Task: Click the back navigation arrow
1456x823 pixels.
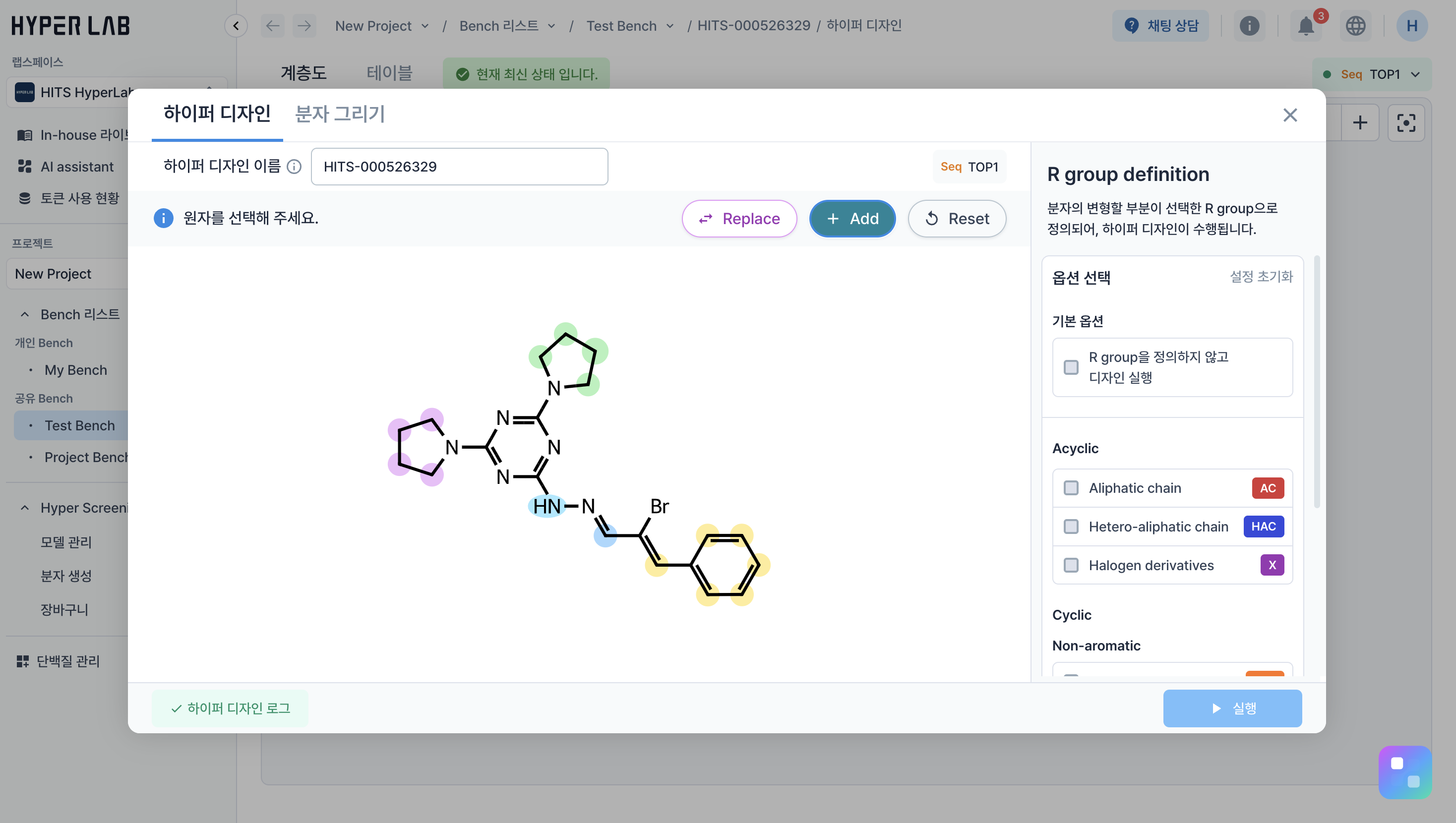Action: [272, 26]
